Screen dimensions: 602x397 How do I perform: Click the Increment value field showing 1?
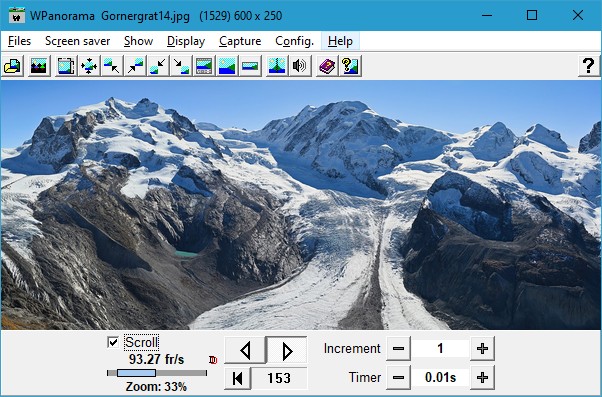click(440, 349)
